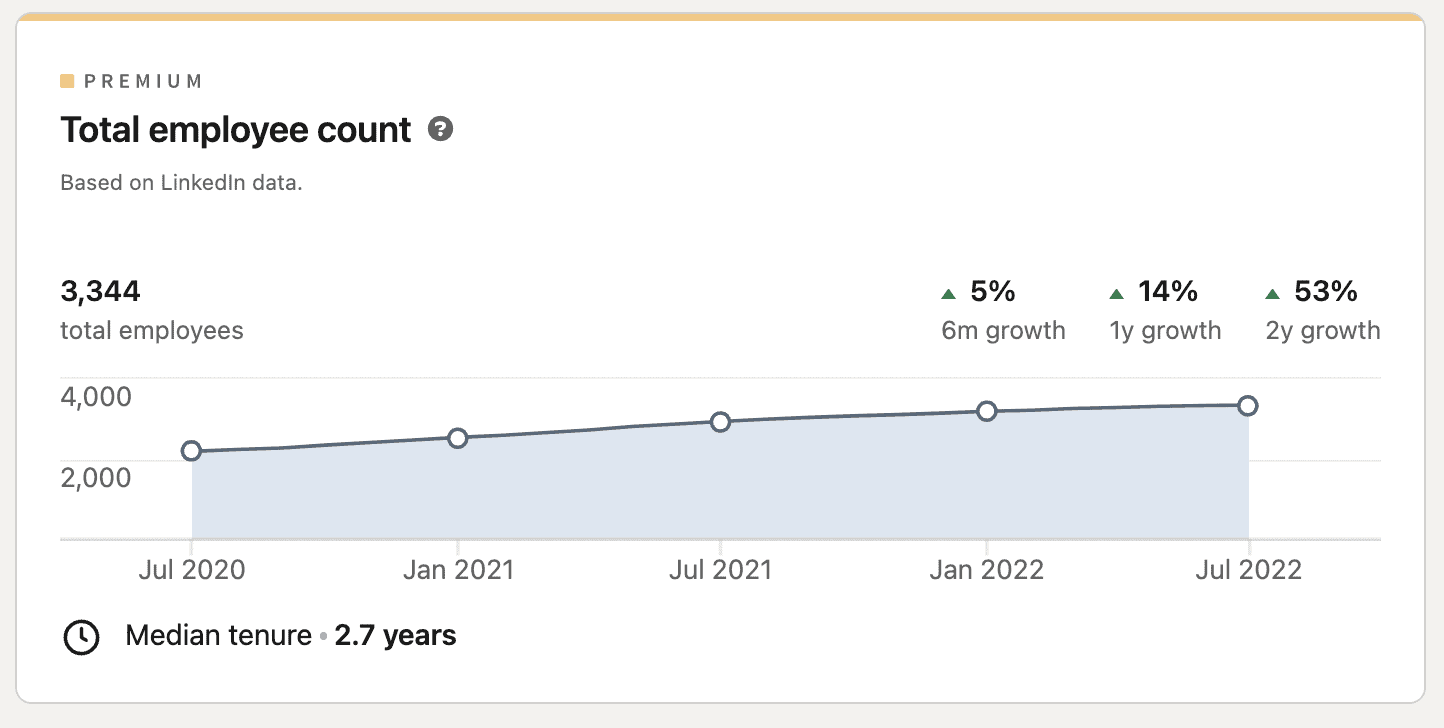The image size is (1444, 728).
Task: Select the Jul 2021 data point marker
Action: click(x=722, y=422)
